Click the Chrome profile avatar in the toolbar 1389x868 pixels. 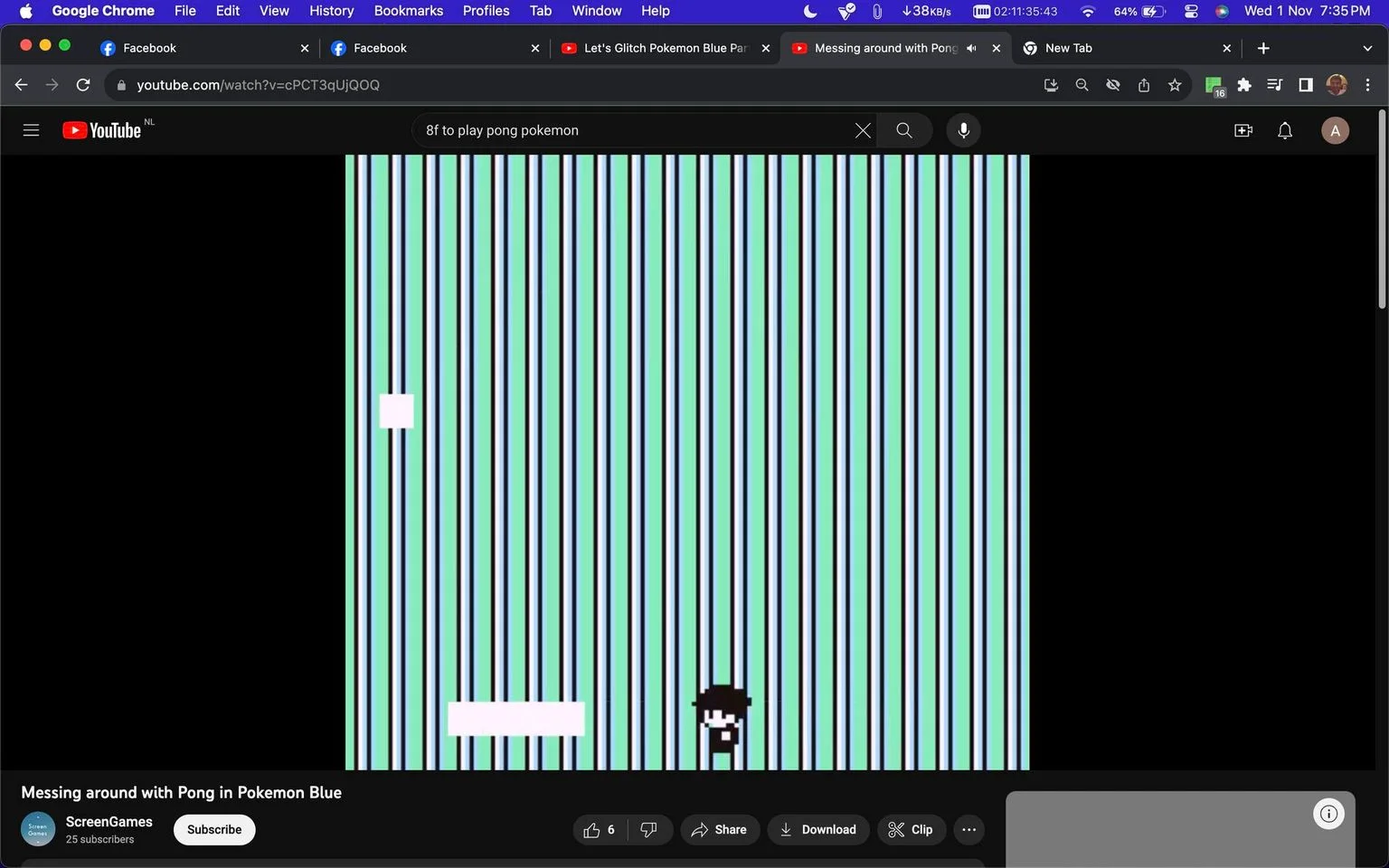coord(1337,85)
